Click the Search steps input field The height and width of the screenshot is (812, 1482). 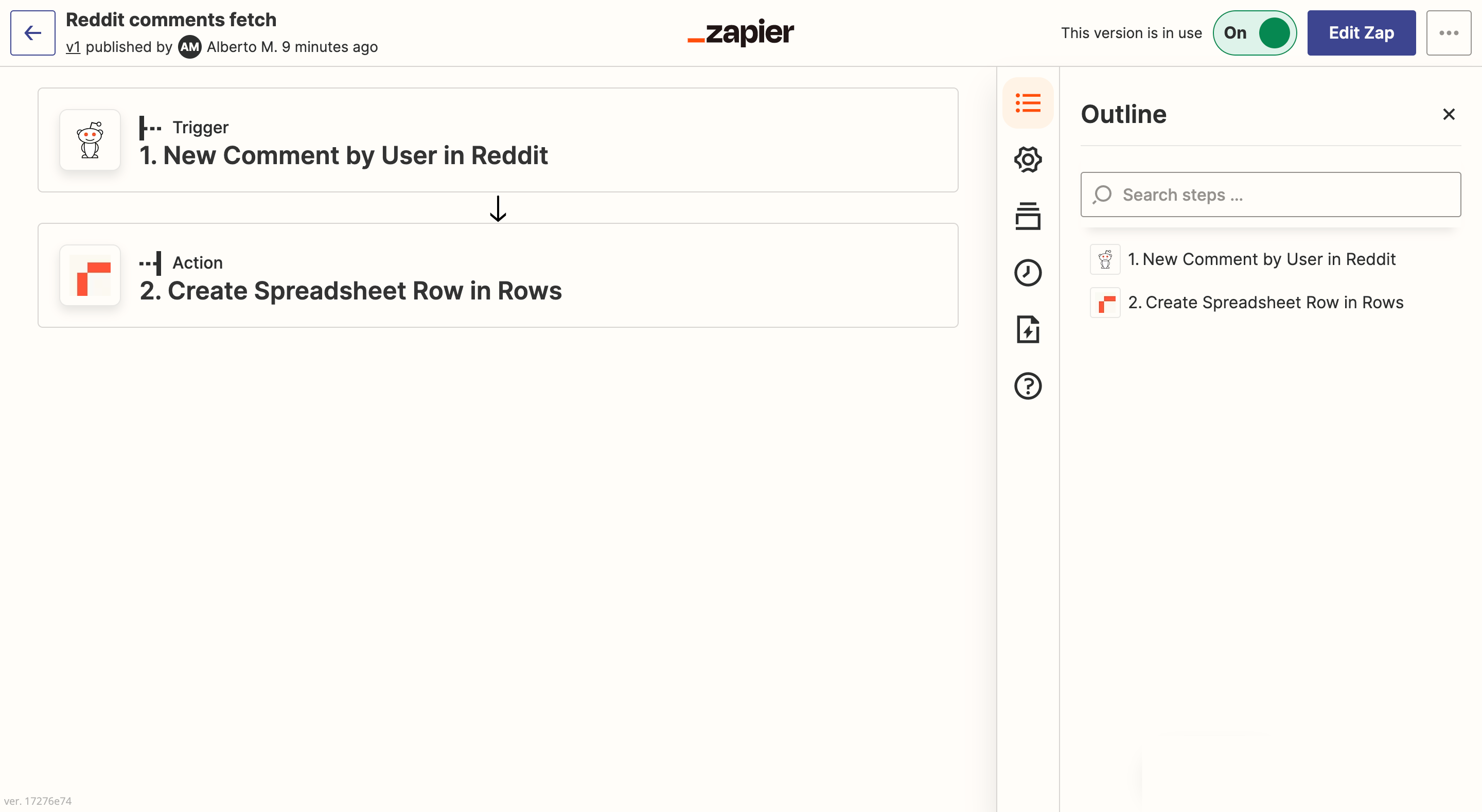(x=1270, y=194)
